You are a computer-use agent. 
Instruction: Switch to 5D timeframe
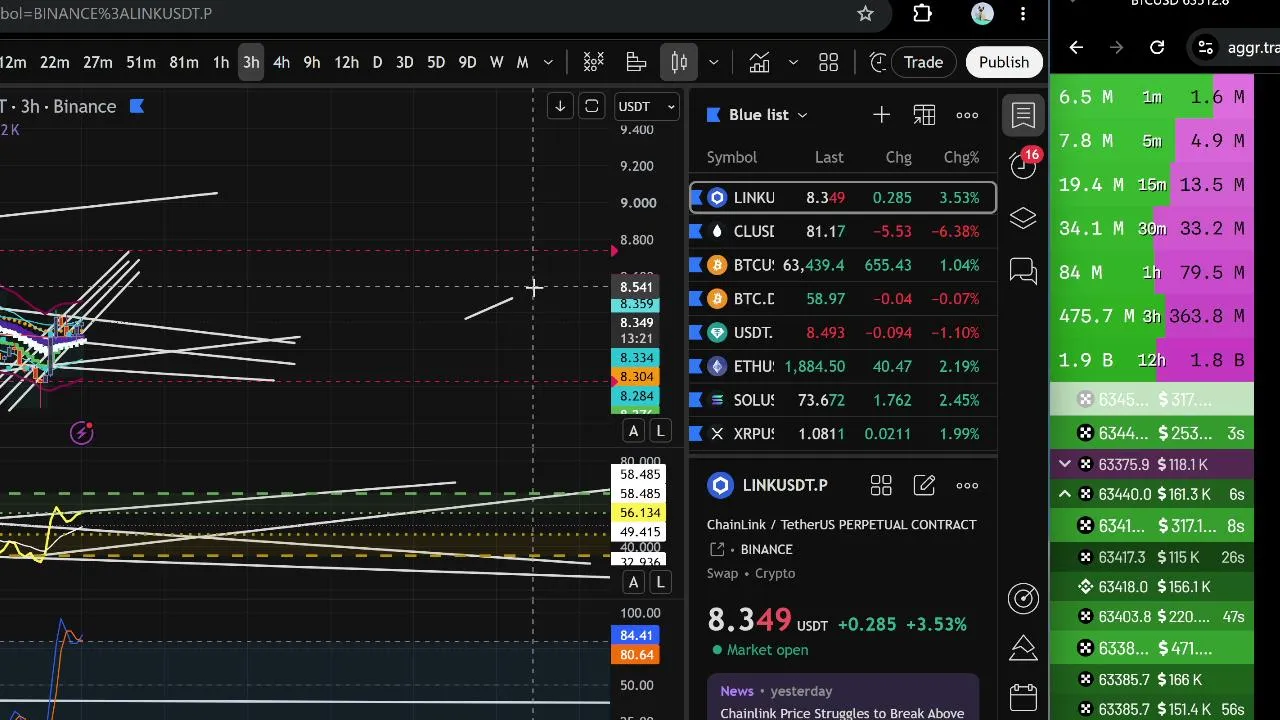click(436, 62)
